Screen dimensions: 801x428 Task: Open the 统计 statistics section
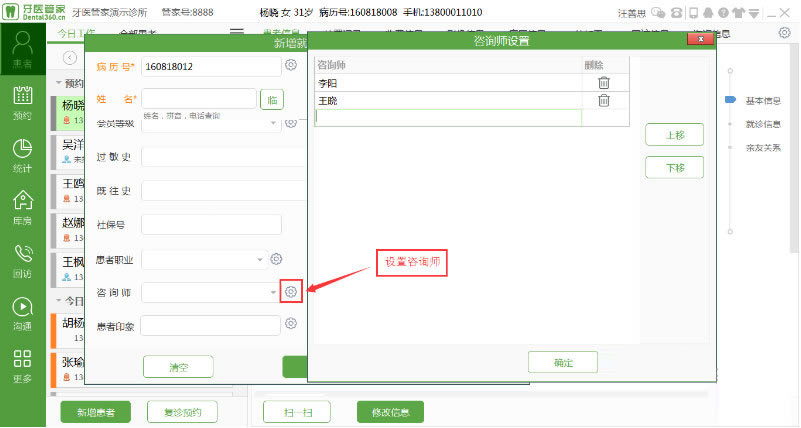click(x=22, y=155)
